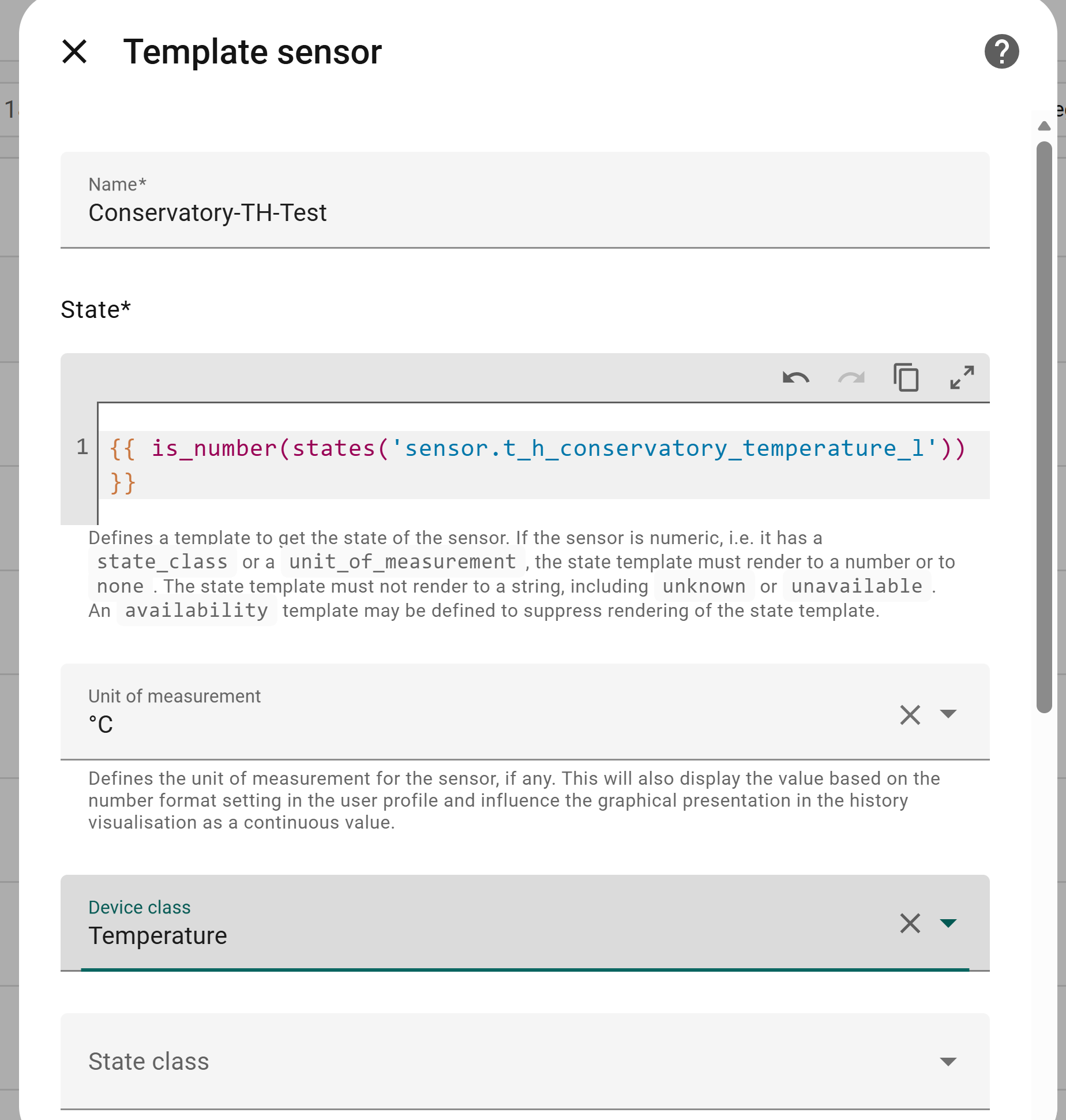Click into the State template code line
This screenshot has height=1120, width=1066.
tap(536, 449)
